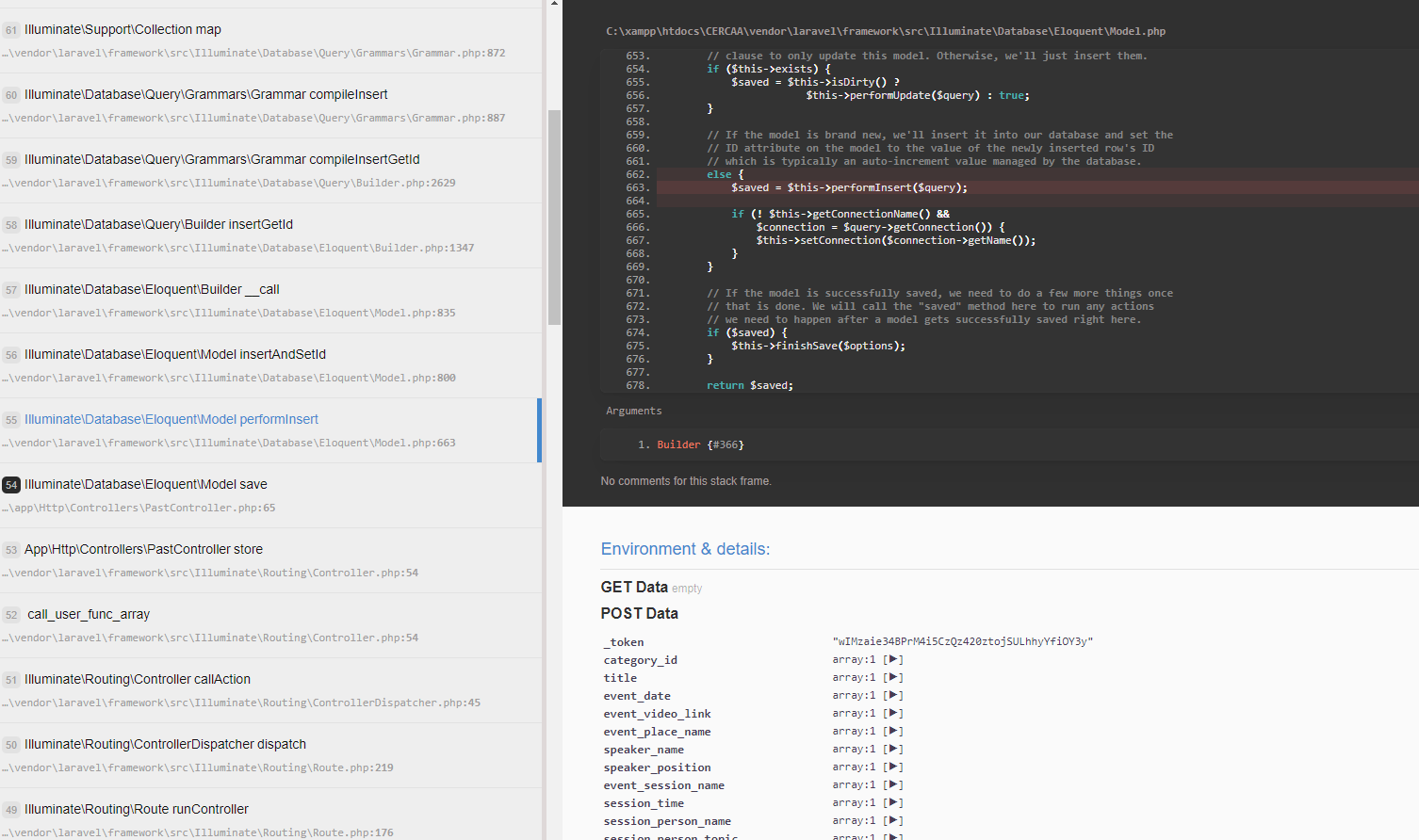Expand the speaker_position array value

[894, 767]
